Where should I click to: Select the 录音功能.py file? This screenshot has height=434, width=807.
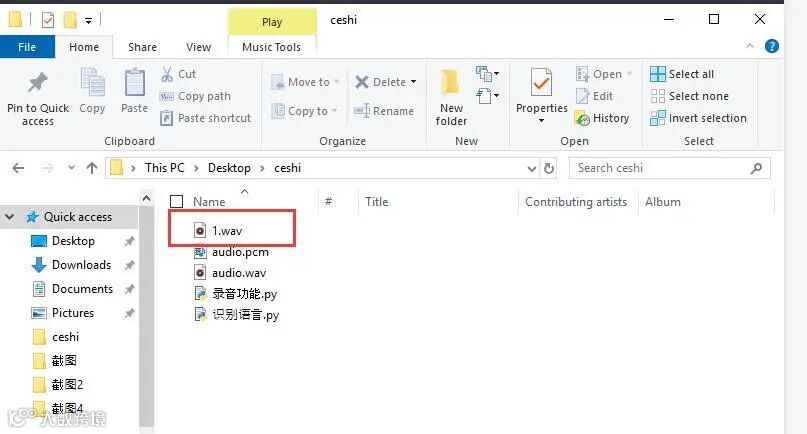[x=236, y=294]
